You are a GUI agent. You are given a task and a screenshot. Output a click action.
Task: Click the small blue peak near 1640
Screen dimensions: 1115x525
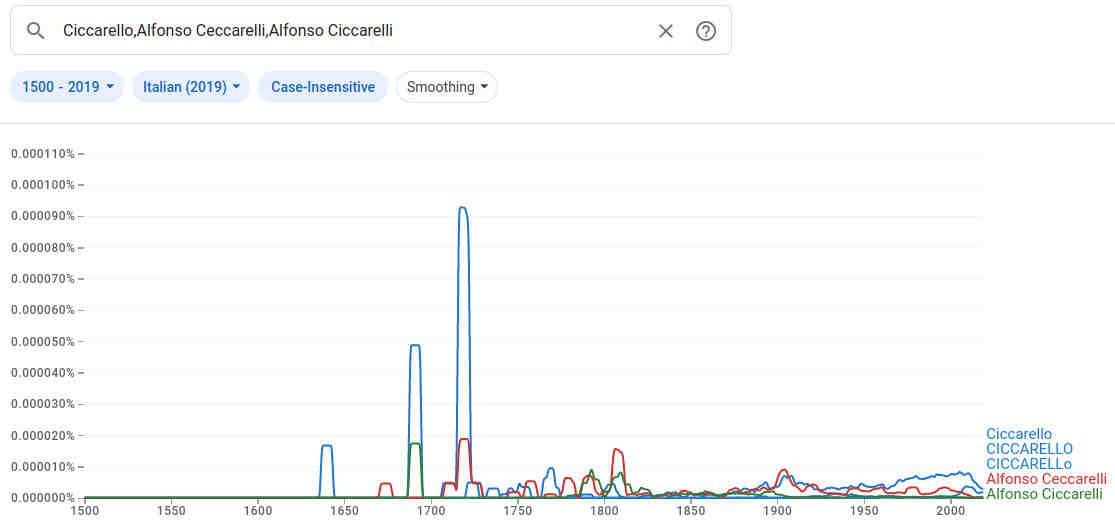[326, 446]
